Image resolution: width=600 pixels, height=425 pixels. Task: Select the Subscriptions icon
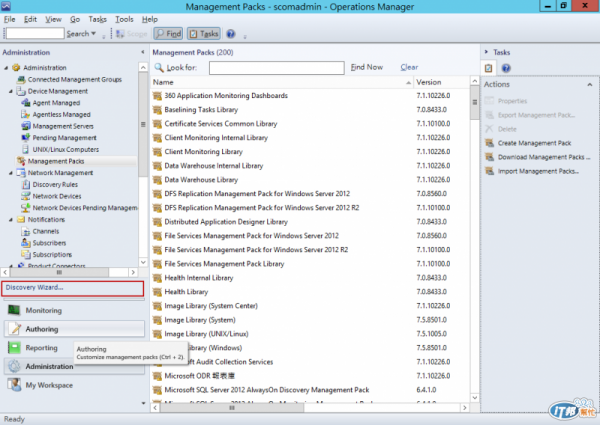click(26, 255)
